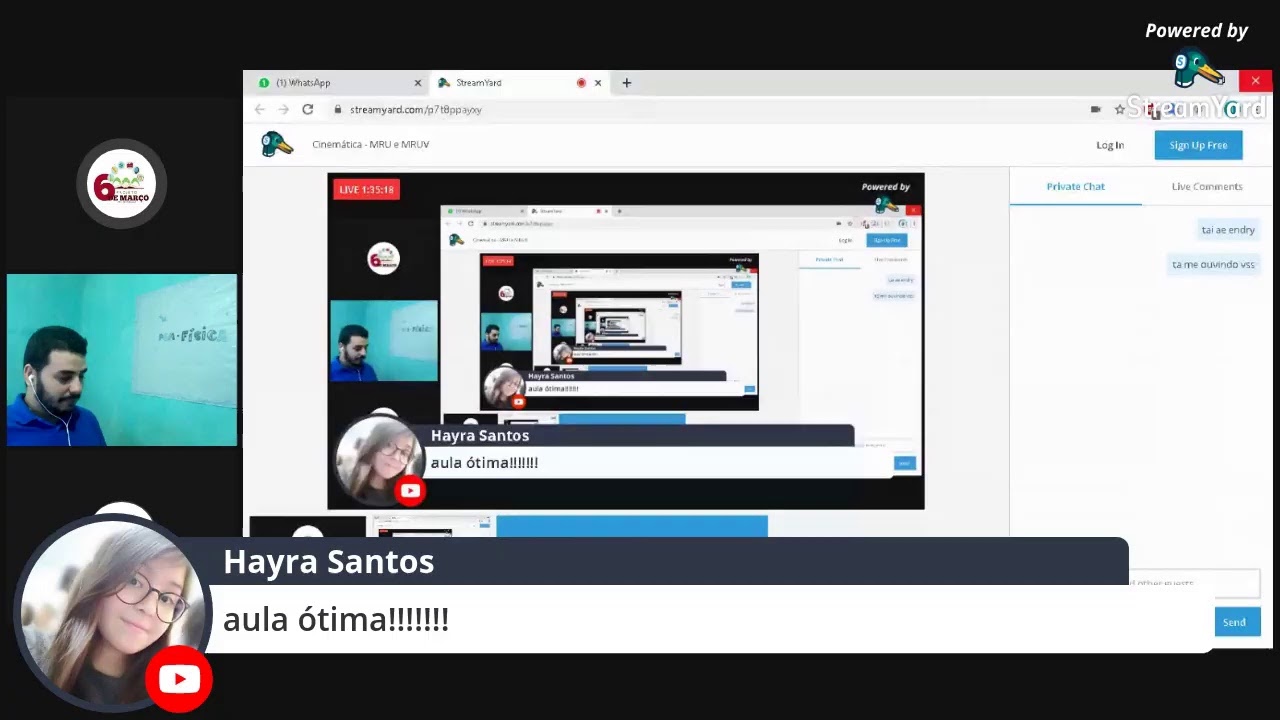This screenshot has height=720, width=1280.
Task: Close the browser window with red X
Action: click(x=1255, y=81)
